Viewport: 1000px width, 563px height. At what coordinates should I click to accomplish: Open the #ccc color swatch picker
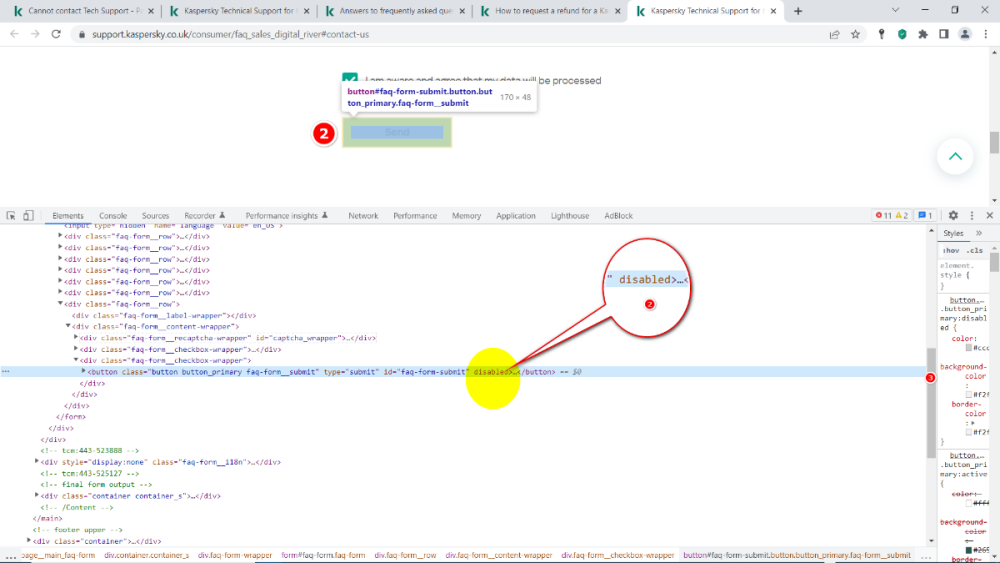coord(969,347)
